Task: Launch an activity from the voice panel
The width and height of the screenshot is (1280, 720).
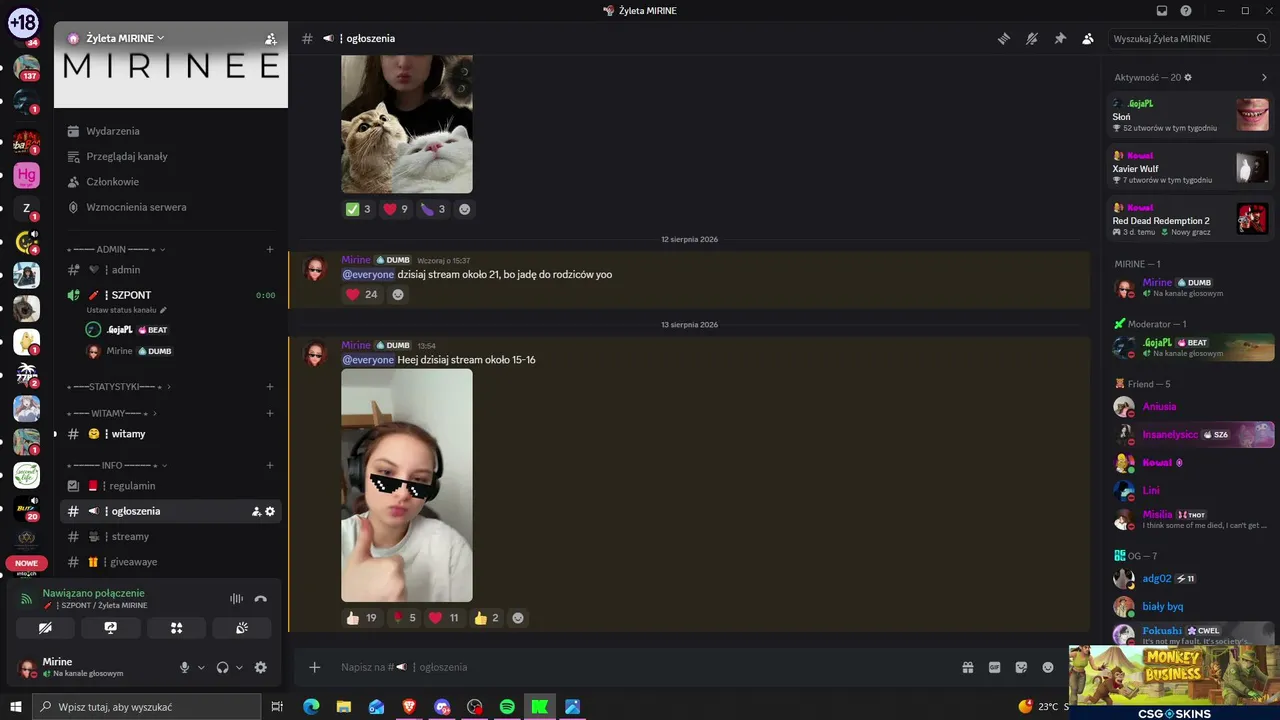Action: coord(177,628)
